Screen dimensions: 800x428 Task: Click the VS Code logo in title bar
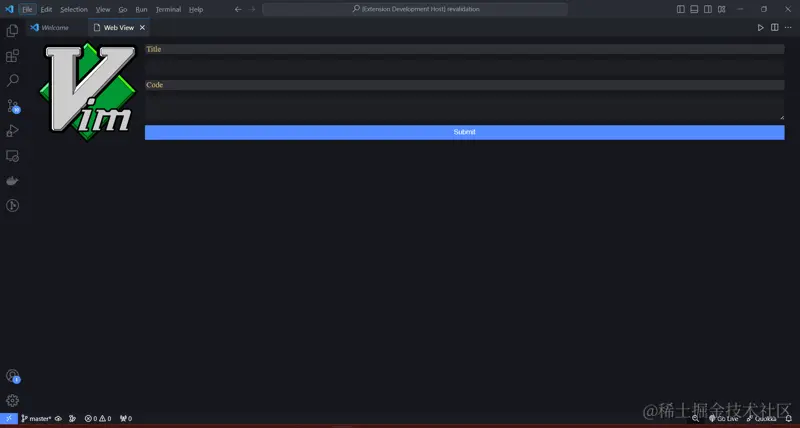click(x=9, y=9)
